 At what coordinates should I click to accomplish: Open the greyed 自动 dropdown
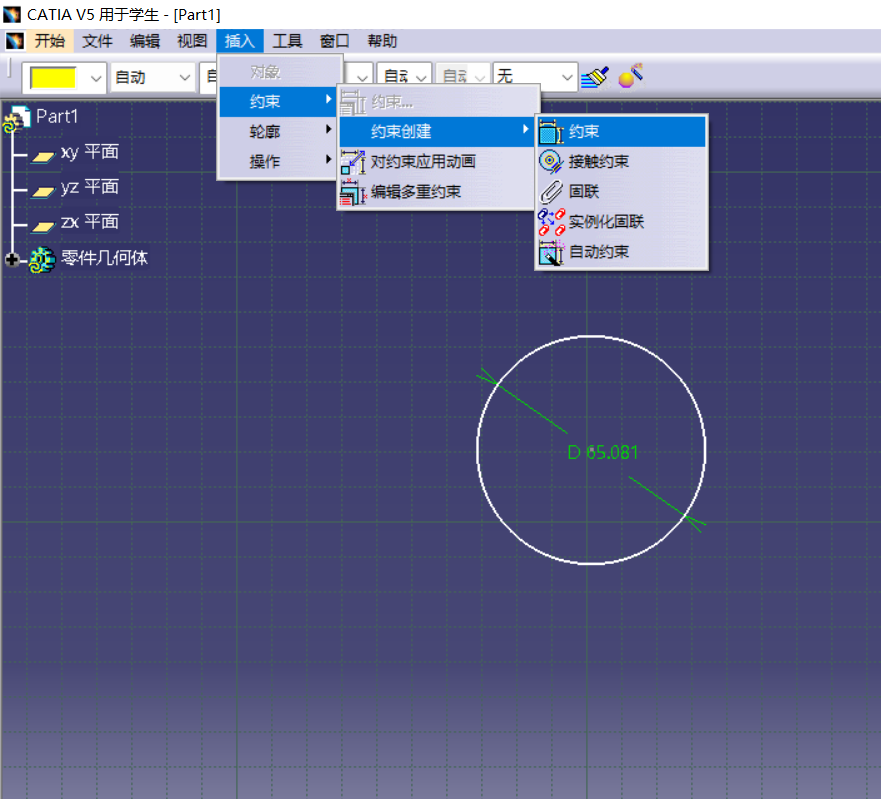[x=463, y=76]
